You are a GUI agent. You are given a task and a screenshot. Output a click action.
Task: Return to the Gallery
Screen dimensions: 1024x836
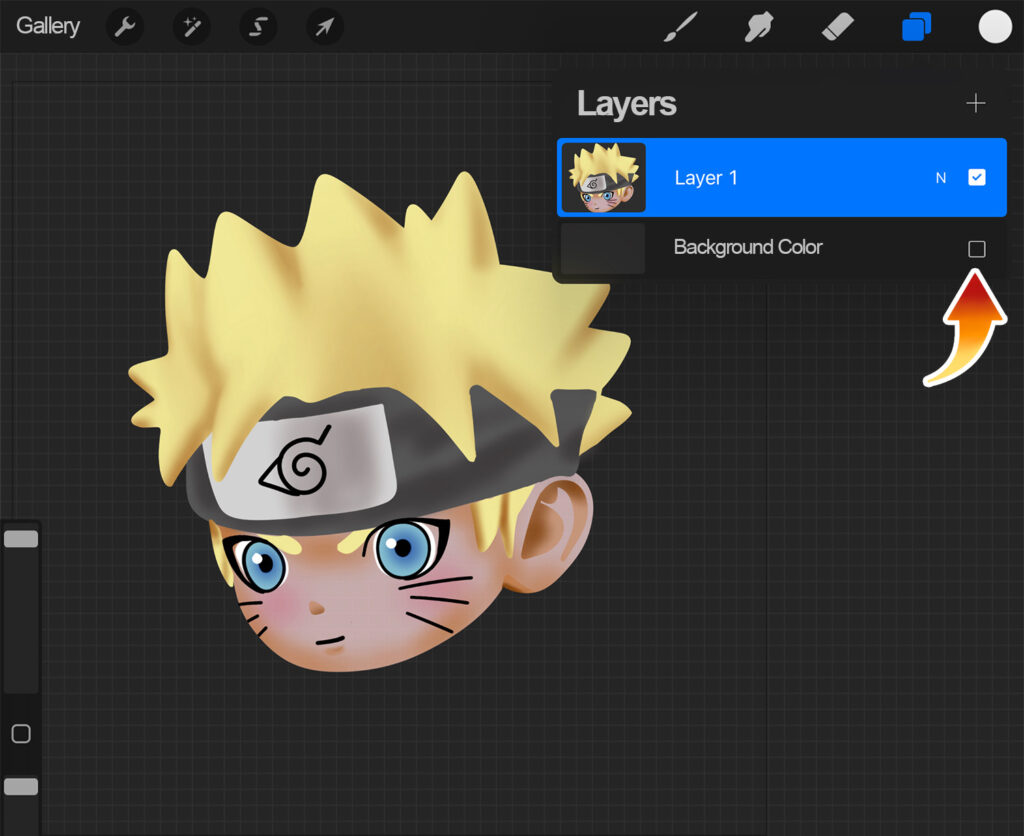pos(48,26)
